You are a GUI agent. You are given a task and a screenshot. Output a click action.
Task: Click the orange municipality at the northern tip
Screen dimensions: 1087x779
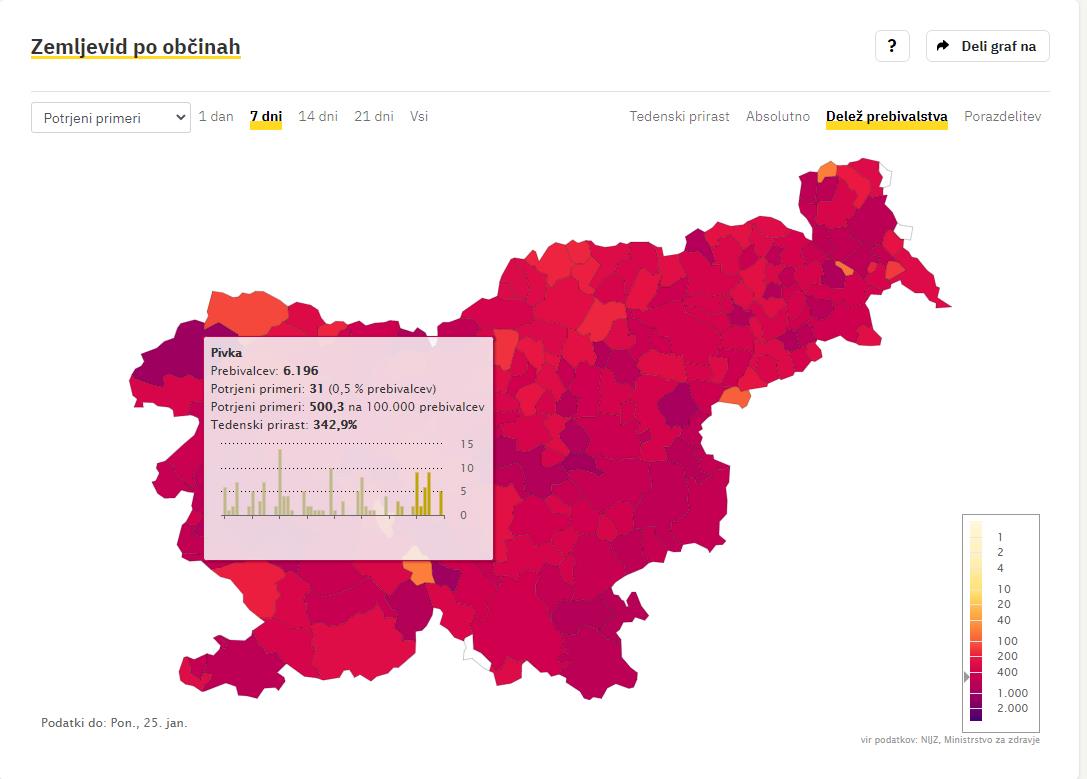827,172
